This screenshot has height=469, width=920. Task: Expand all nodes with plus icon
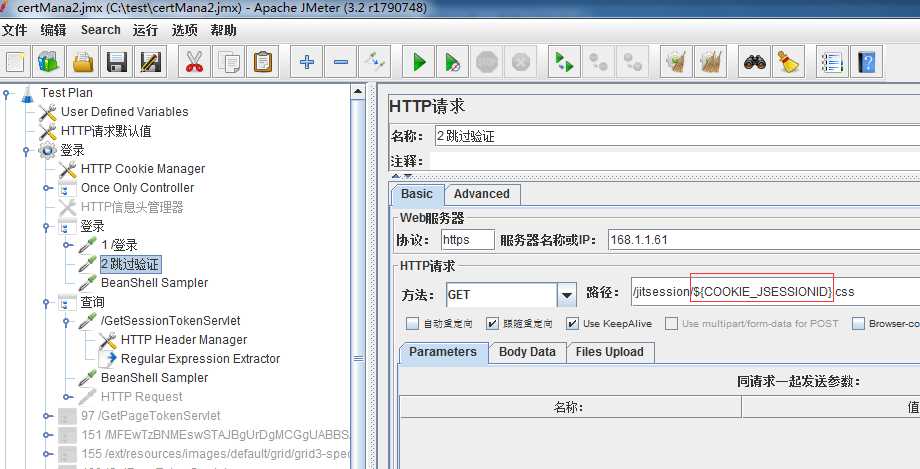306,62
